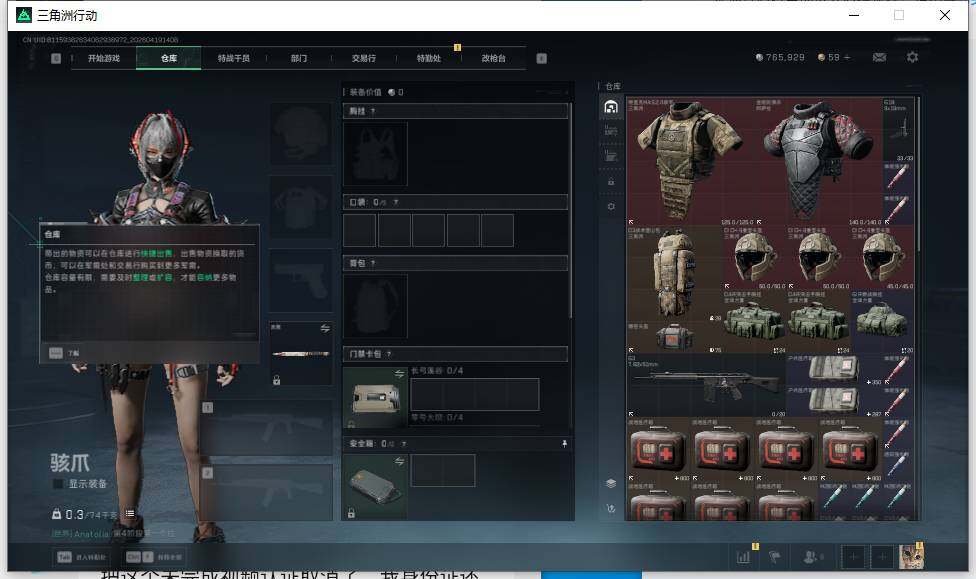Screen dimensions: 976x579
Task: Click the rifle in the warehouse
Action: 706,386
